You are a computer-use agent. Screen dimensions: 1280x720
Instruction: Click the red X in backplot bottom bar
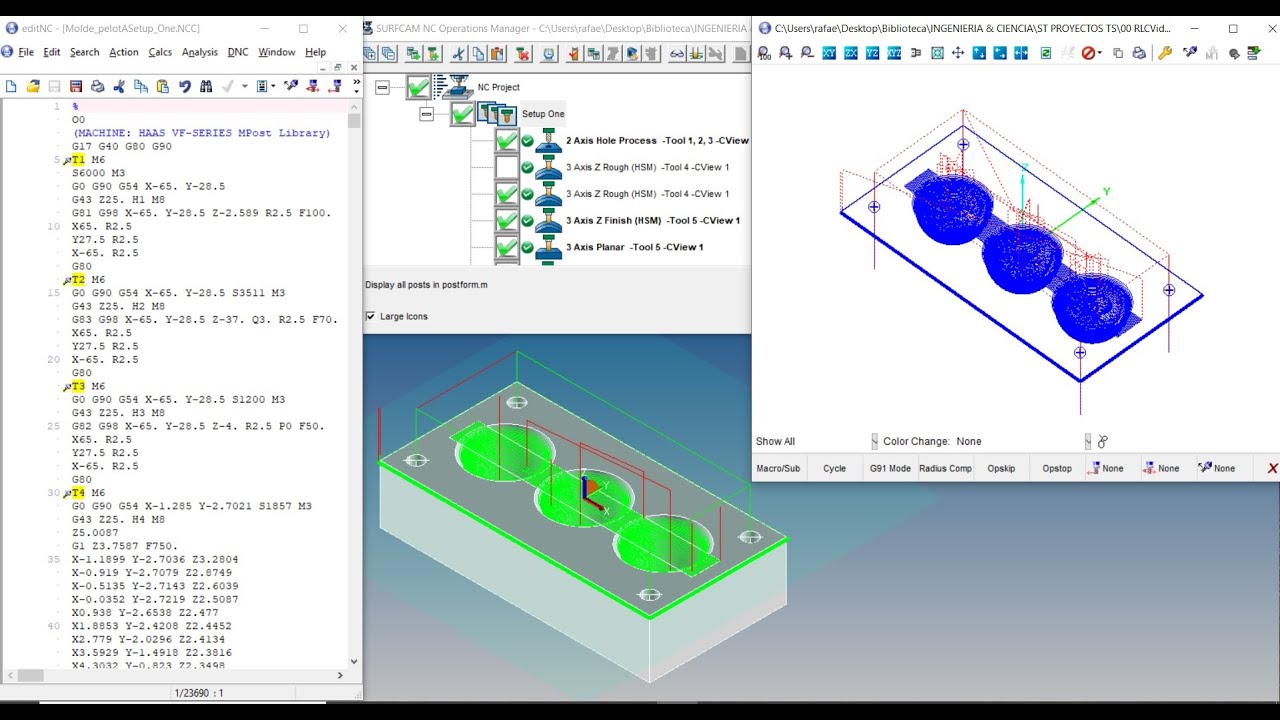(x=1272, y=468)
